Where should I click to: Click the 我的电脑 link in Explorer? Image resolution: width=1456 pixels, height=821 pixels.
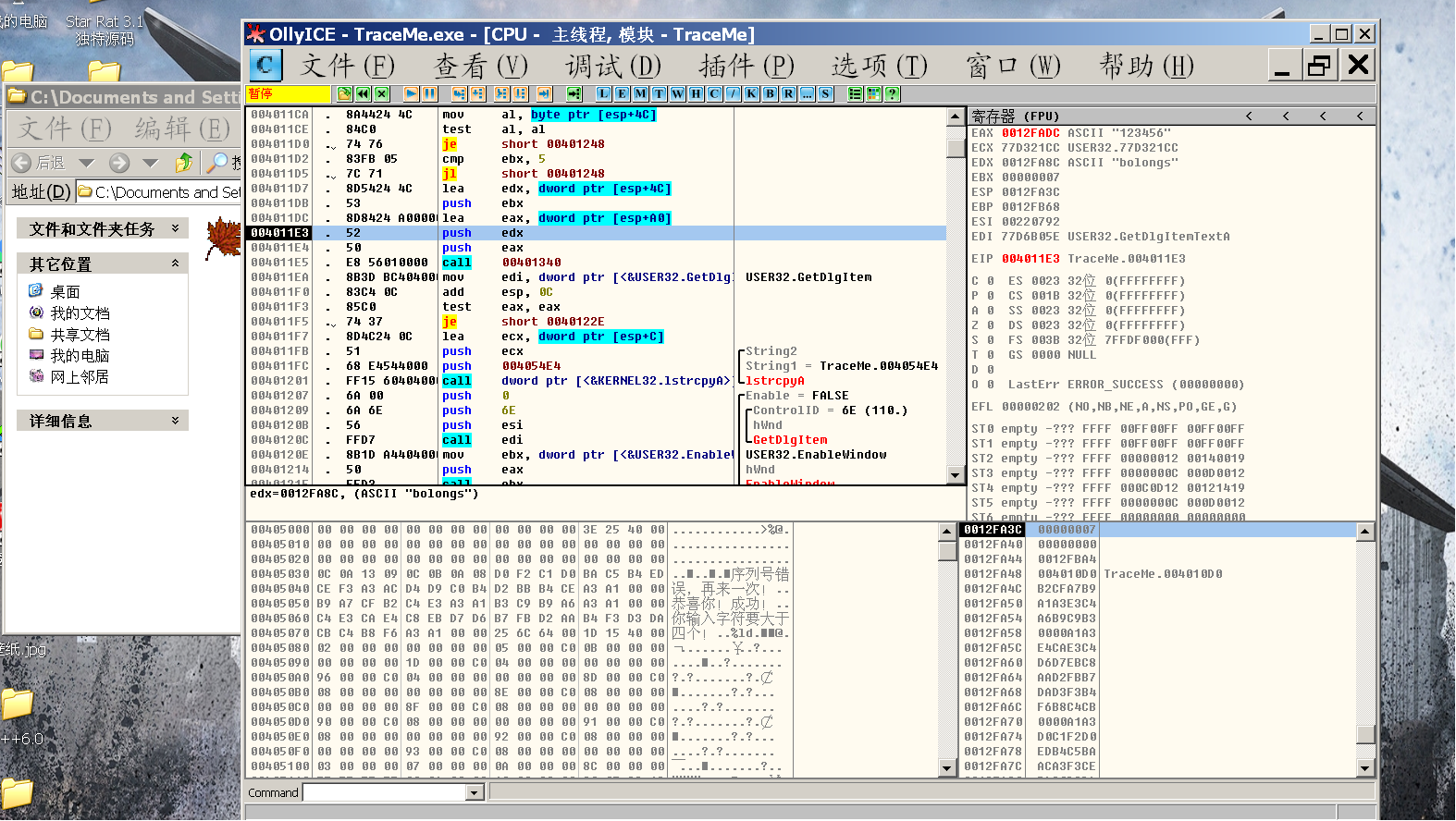point(80,356)
